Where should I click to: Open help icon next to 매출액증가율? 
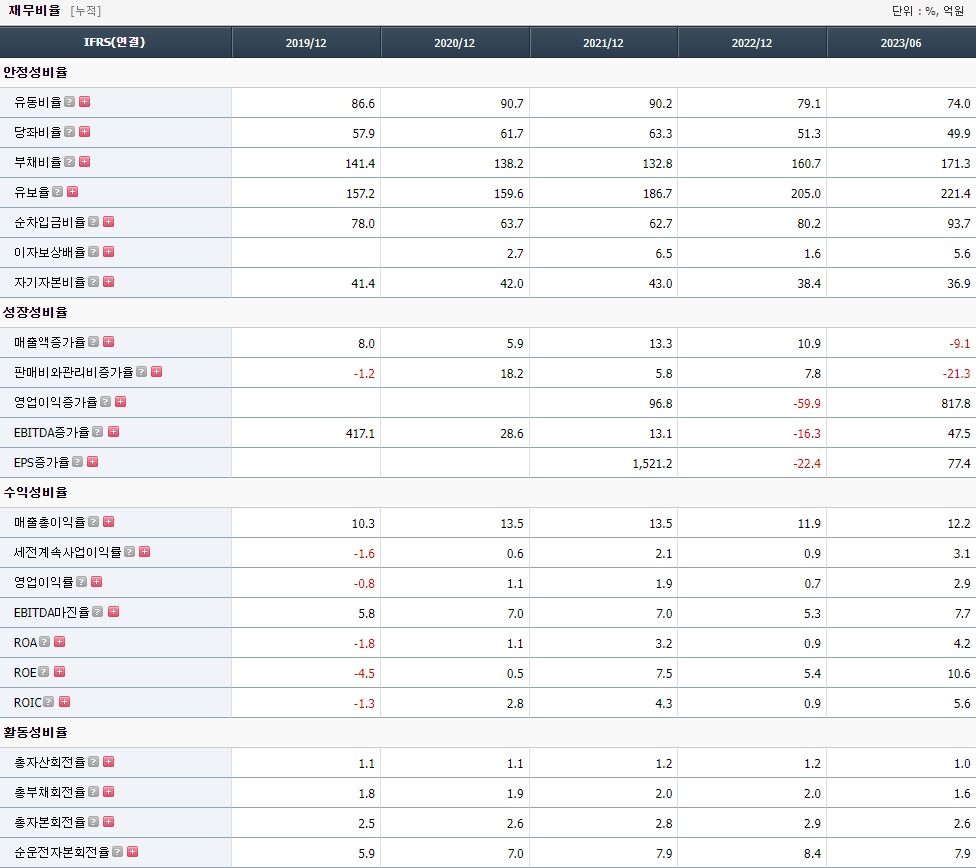pyautogui.click(x=94, y=342)
